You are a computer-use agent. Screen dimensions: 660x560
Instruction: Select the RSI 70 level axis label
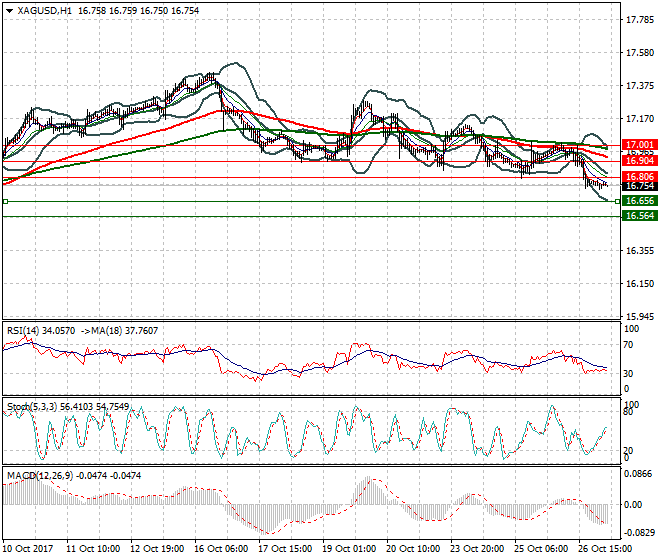(628, 345)
